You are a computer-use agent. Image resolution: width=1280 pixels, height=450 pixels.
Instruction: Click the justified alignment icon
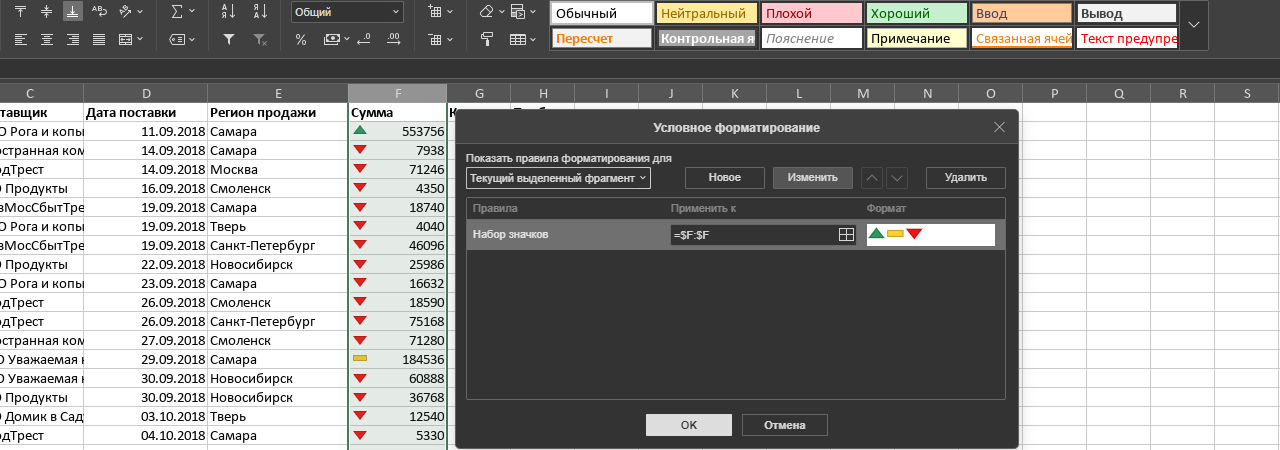[x=99, y=40]
